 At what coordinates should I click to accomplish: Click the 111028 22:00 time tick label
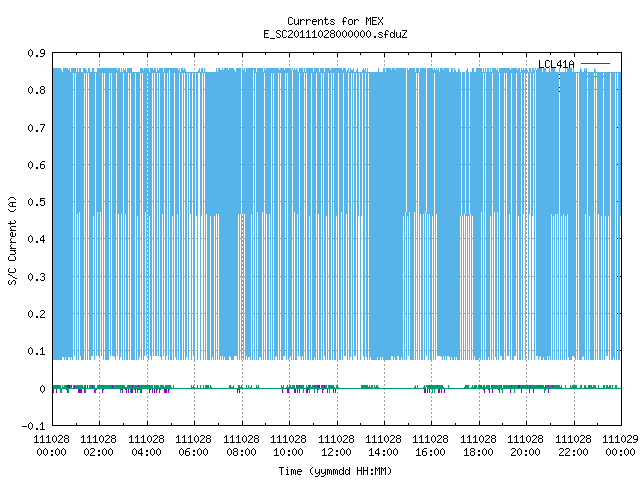tap(573, 446)
